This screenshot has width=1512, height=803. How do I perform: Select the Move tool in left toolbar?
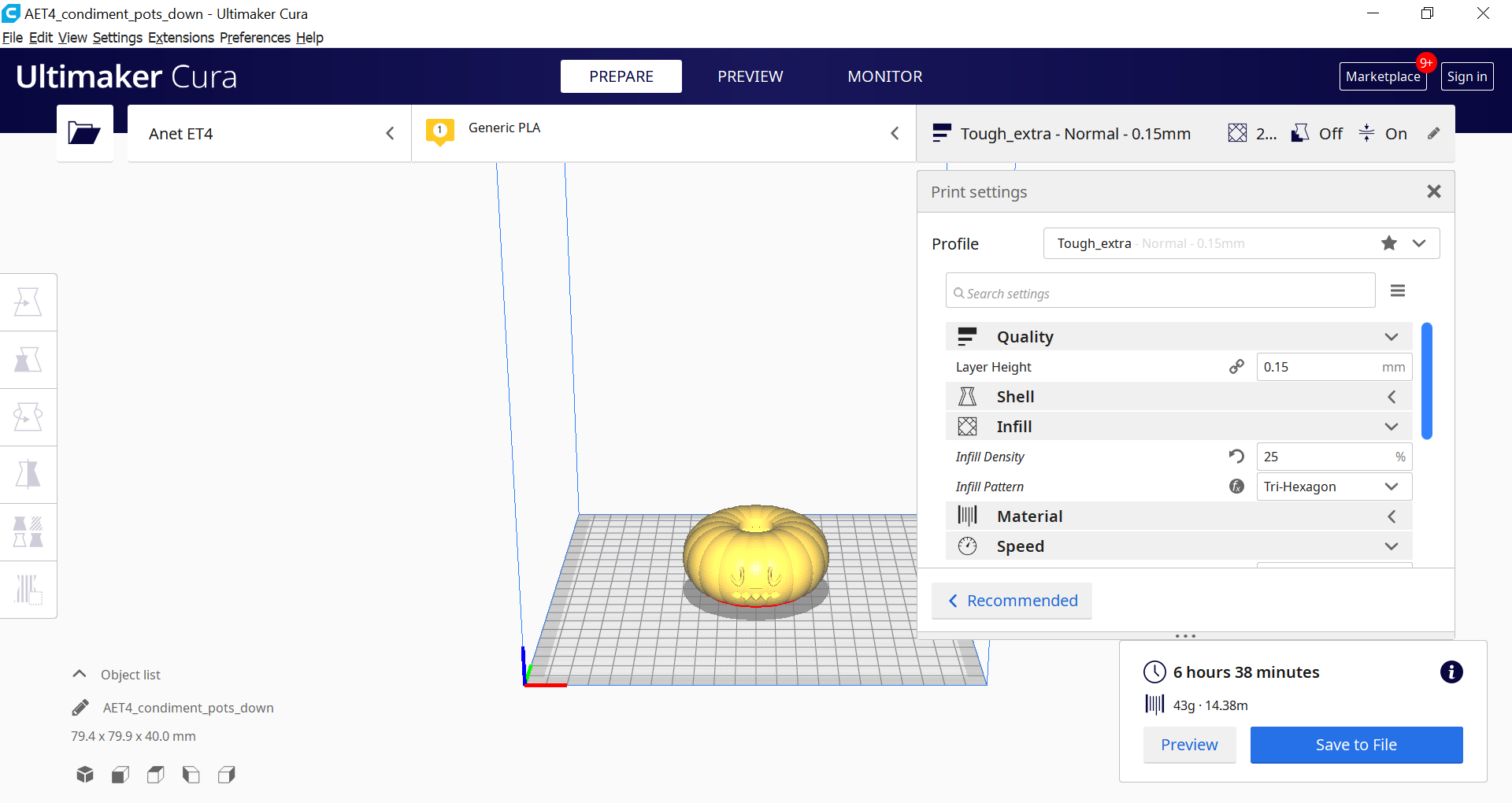click(28, 302)
